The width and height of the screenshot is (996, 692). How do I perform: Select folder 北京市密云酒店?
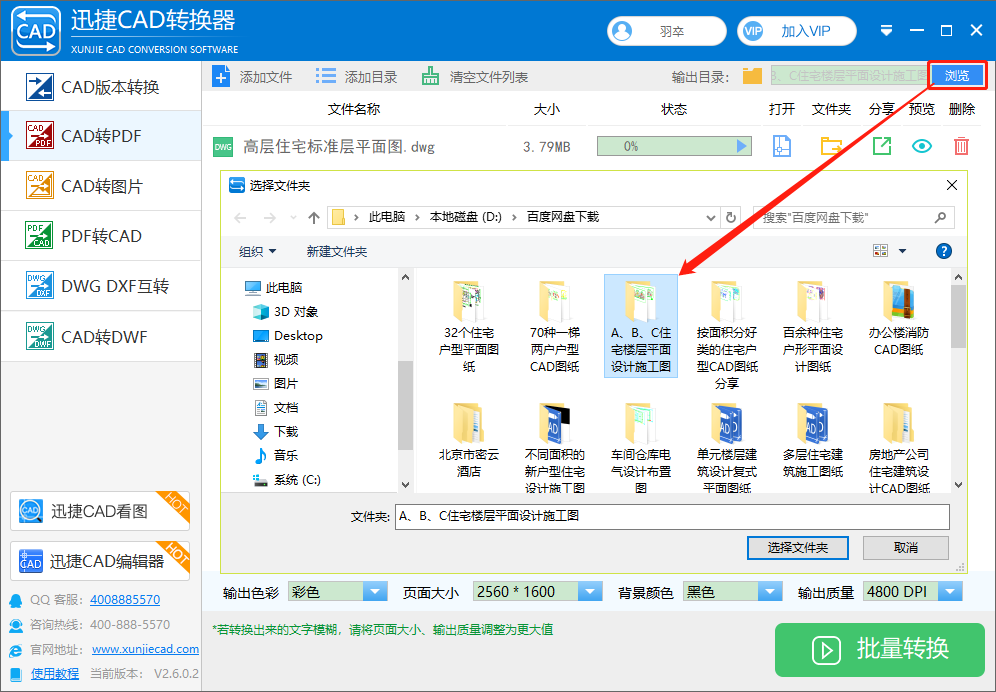[x=469, y=440]
